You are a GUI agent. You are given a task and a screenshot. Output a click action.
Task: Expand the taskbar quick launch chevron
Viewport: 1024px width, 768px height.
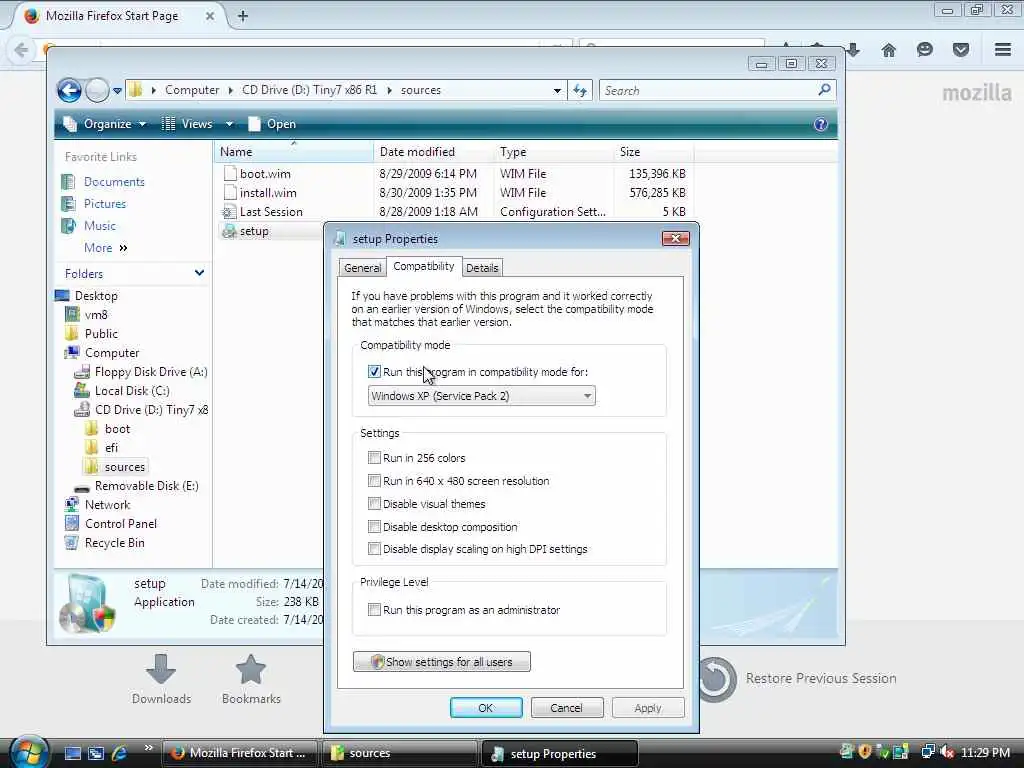pos(148,748)
